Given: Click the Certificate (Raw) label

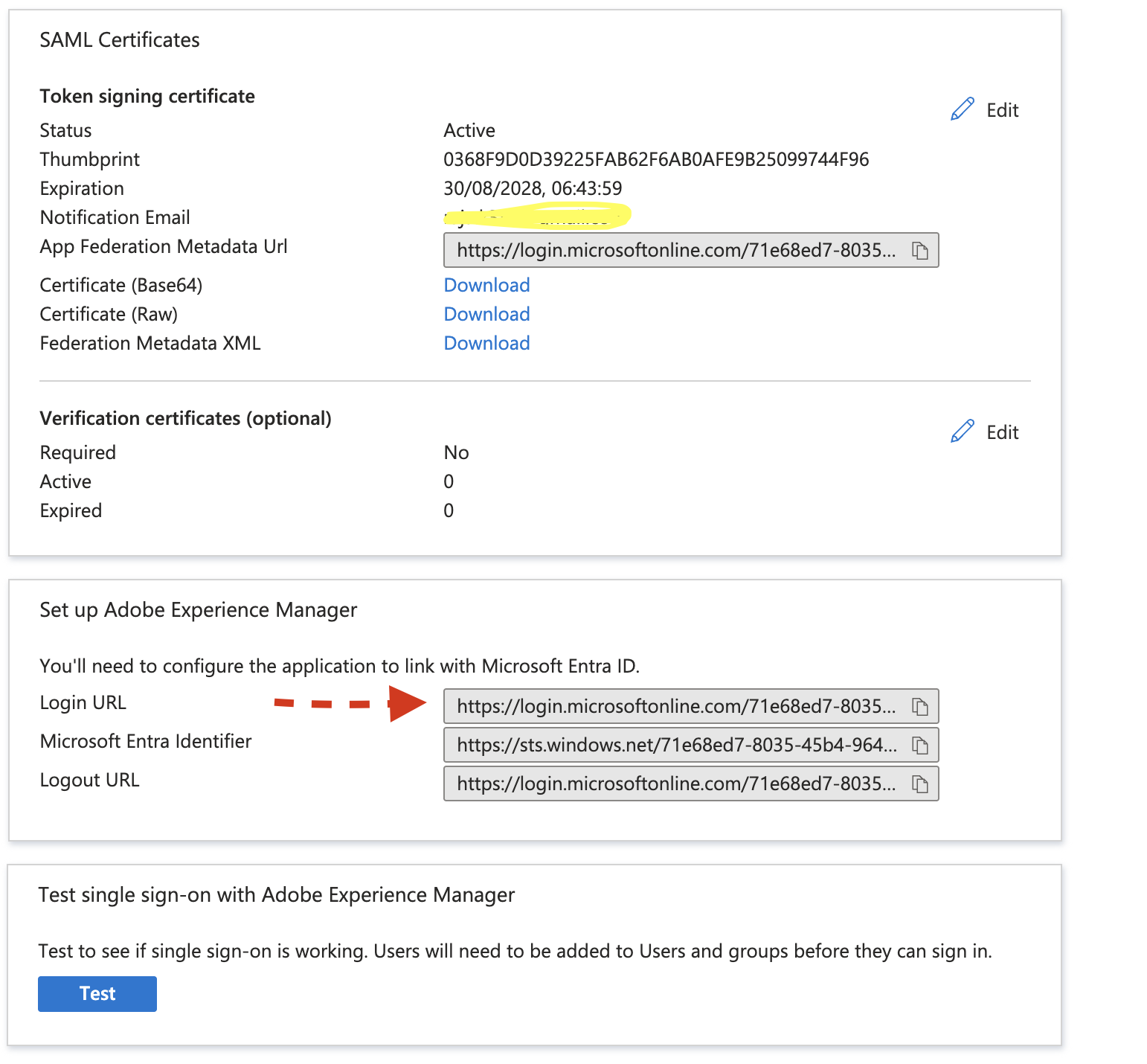Looking at the screenshot, I should pos(109,314).
